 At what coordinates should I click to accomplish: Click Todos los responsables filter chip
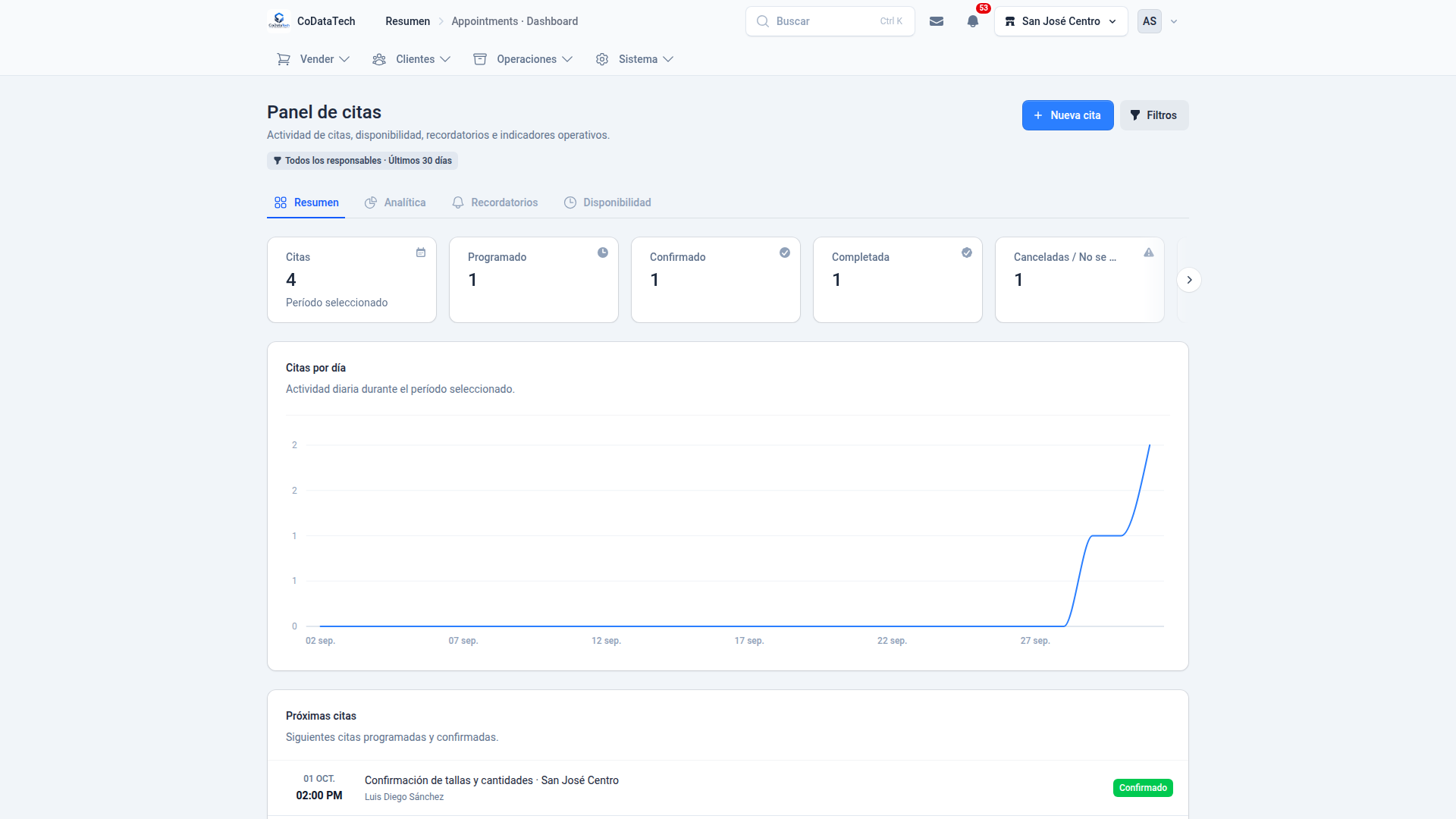[x=362, y=161]
